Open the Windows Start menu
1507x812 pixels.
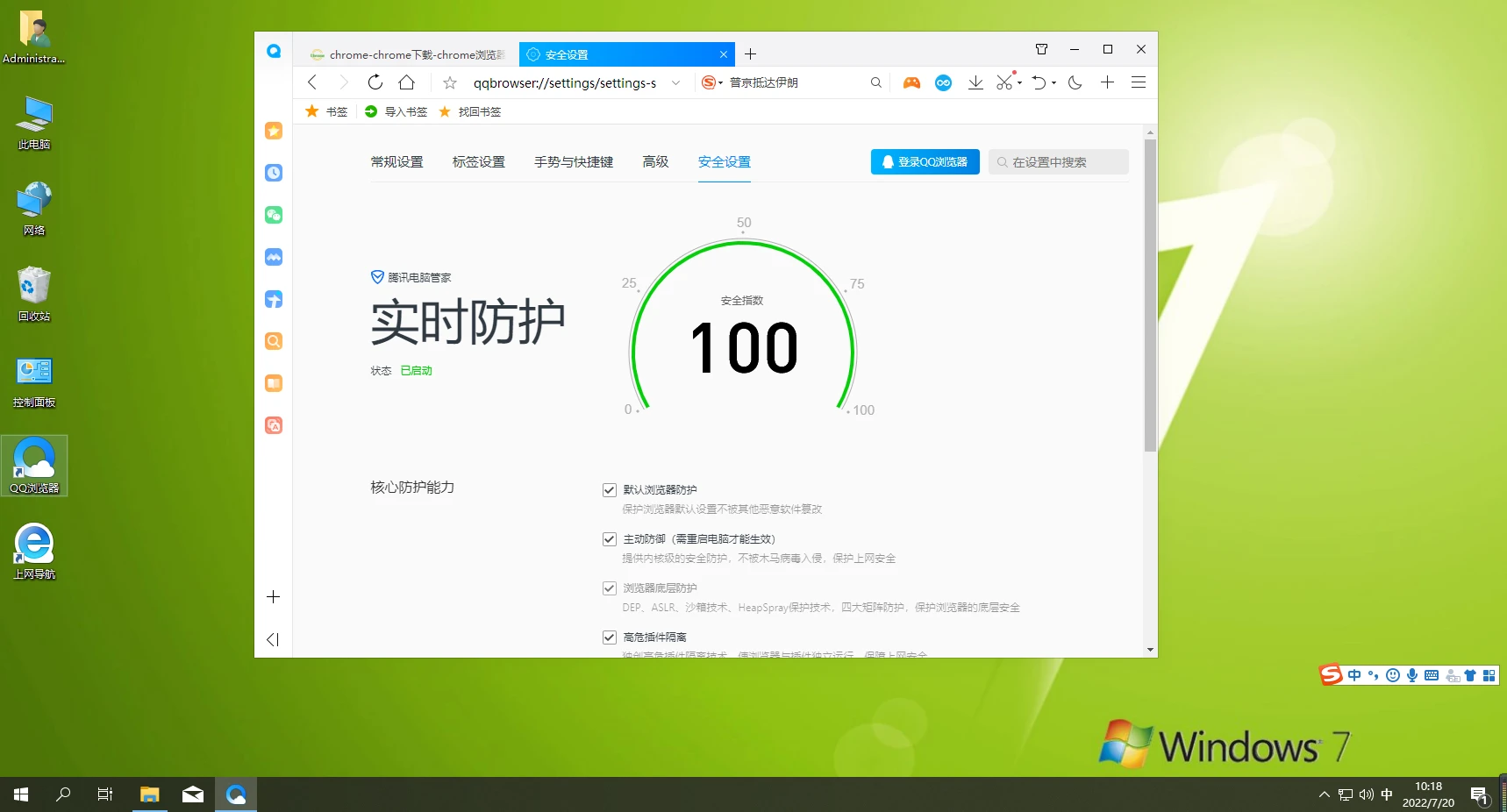(21, 794)
